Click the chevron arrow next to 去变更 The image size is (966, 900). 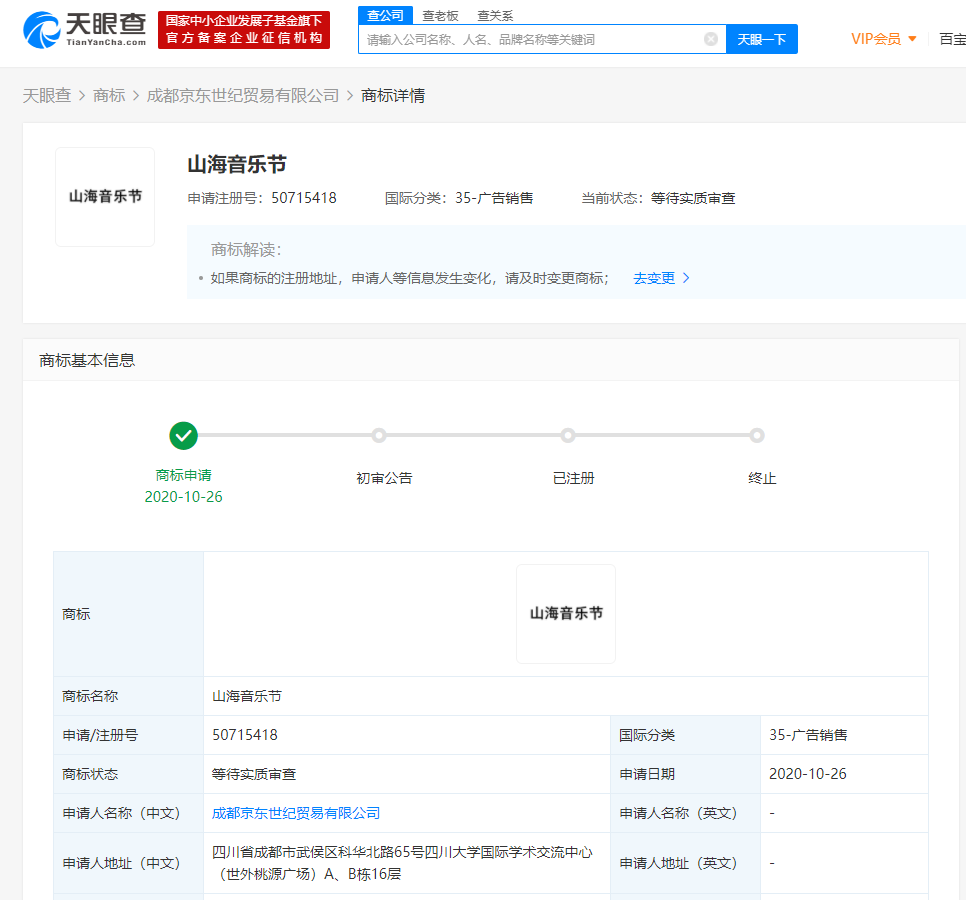(x=686, y=278)
